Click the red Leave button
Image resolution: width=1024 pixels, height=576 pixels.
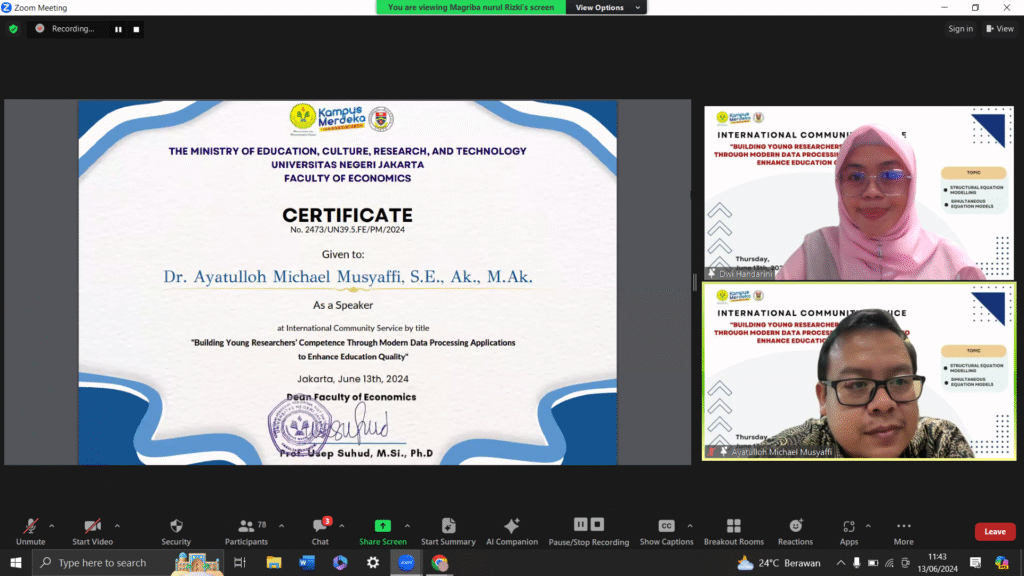pyautogui.click(x=994, y=531)
